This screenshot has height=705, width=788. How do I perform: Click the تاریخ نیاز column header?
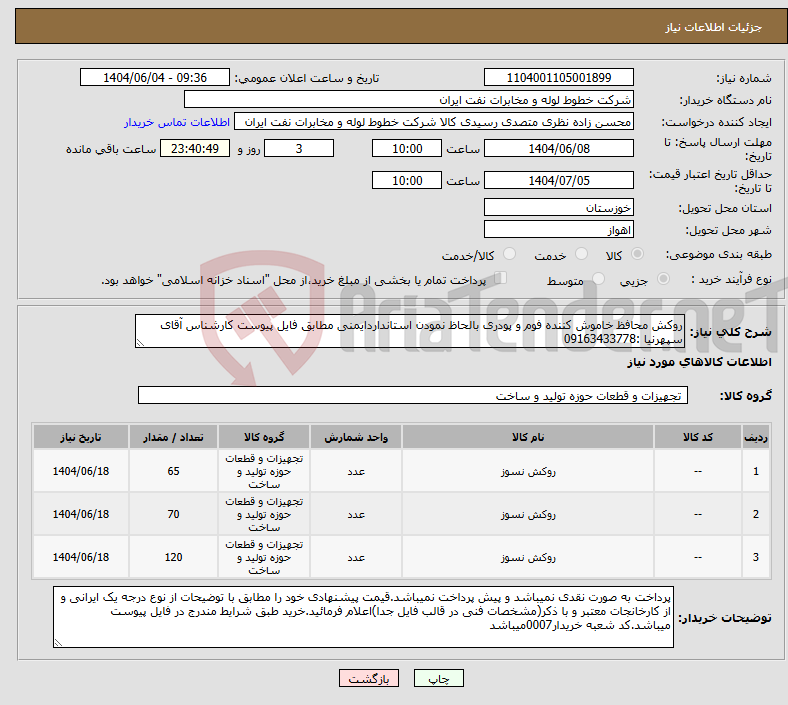[81, 437]
